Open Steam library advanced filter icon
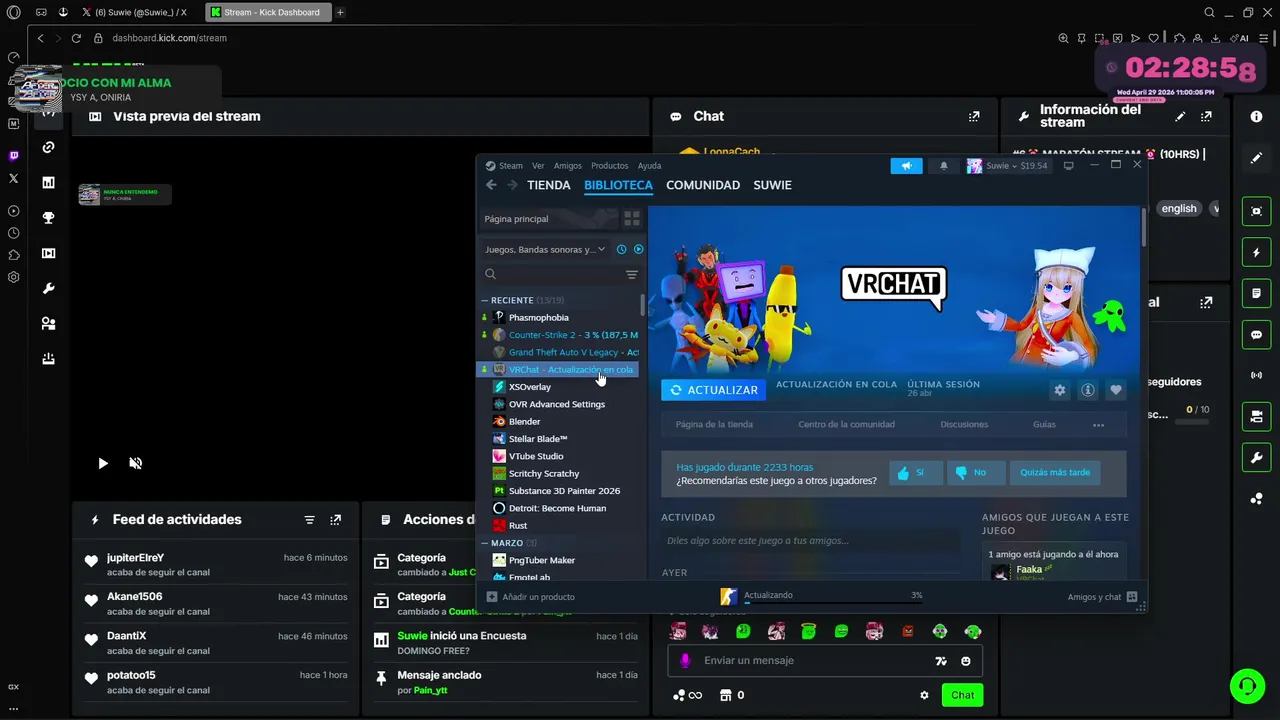 tap(631, 274)
